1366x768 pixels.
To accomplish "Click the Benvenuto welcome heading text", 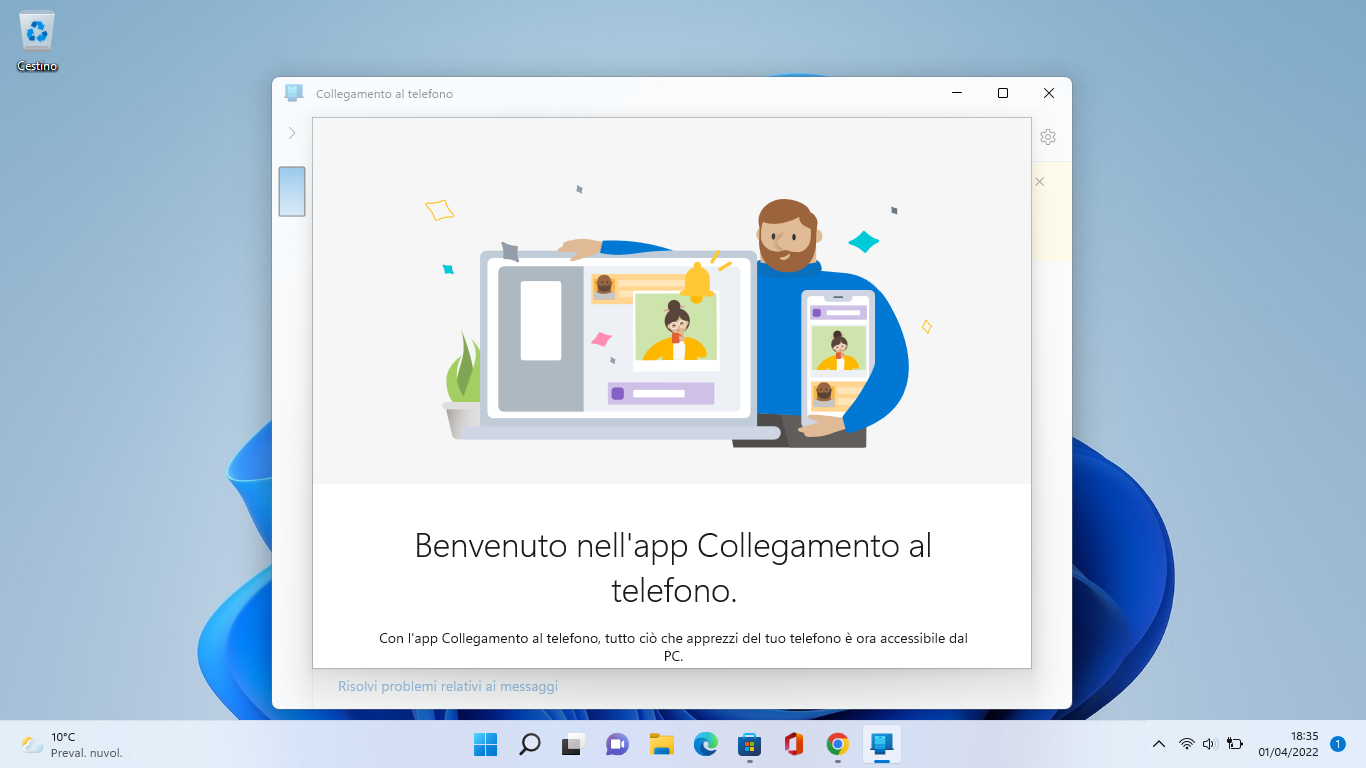I will [x=673, y=568].
